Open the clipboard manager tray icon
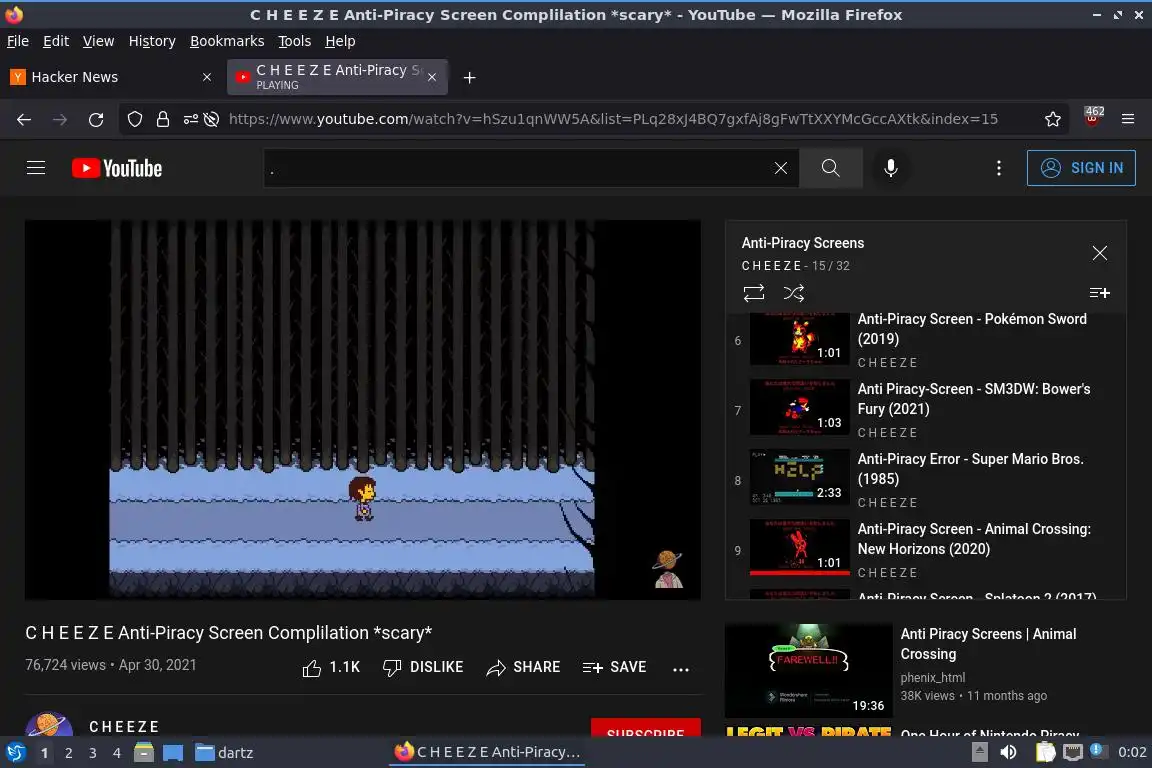The height and width of the screenshot is (768, 1152). [1045, 753]
